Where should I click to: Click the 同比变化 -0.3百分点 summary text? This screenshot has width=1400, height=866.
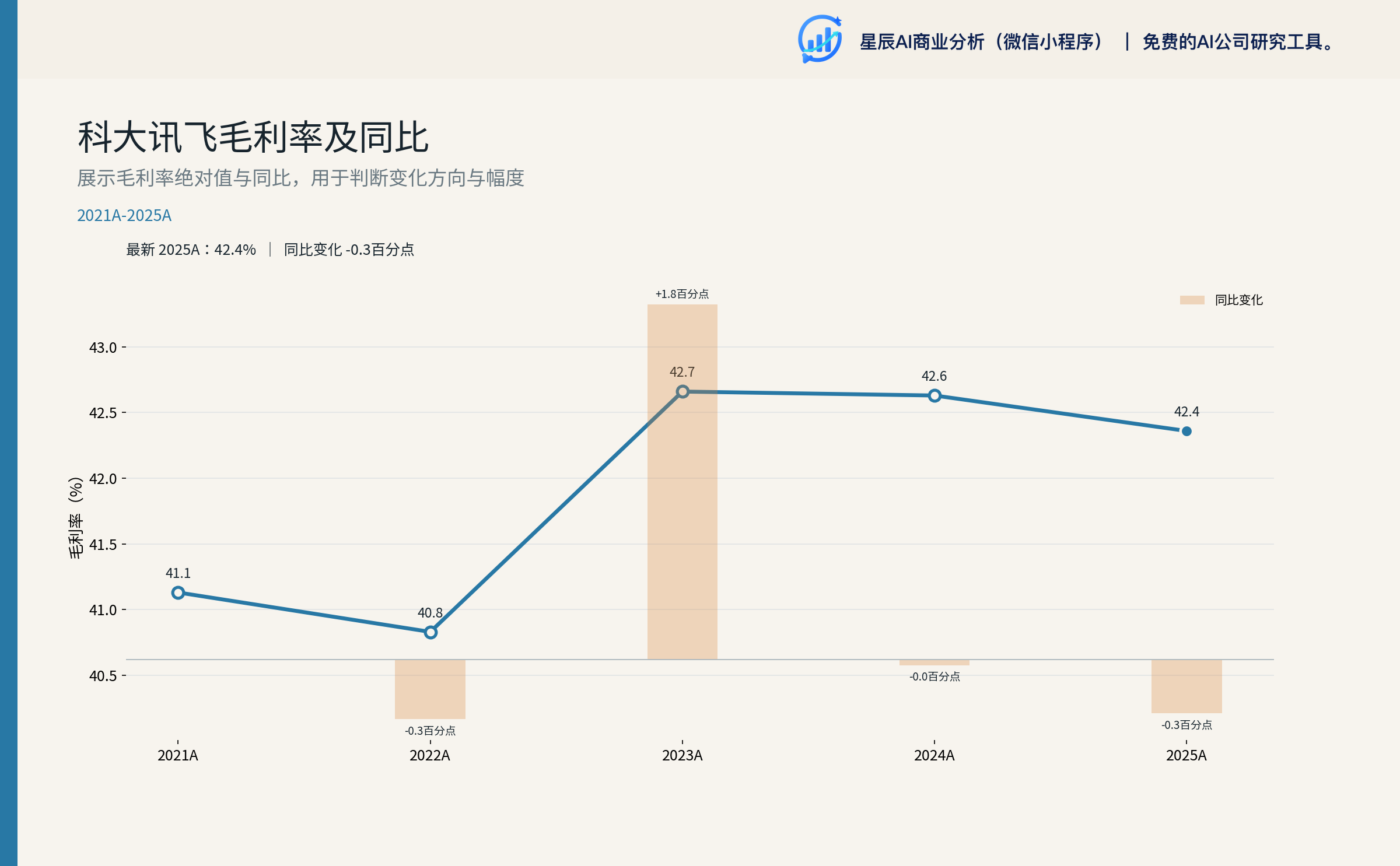349,250
